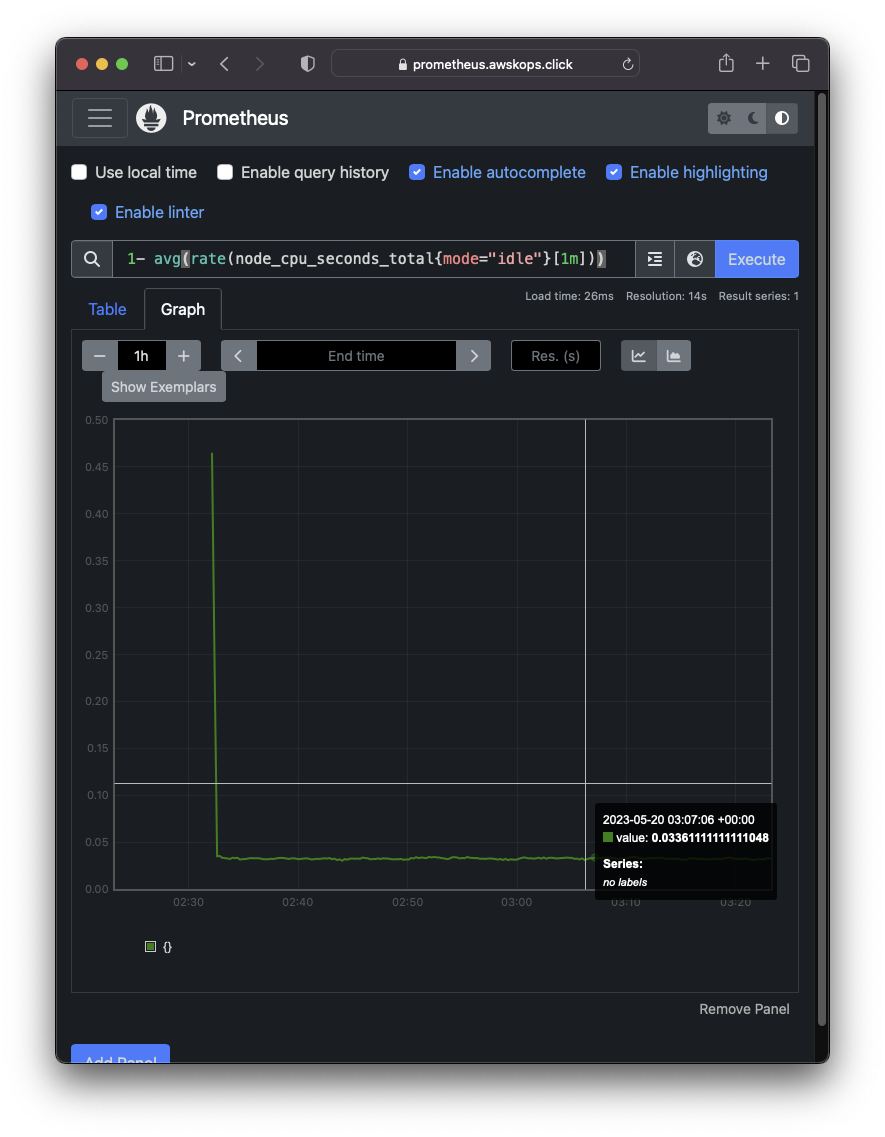
Task: Enable query history checkbox
Action: point(225,172)
